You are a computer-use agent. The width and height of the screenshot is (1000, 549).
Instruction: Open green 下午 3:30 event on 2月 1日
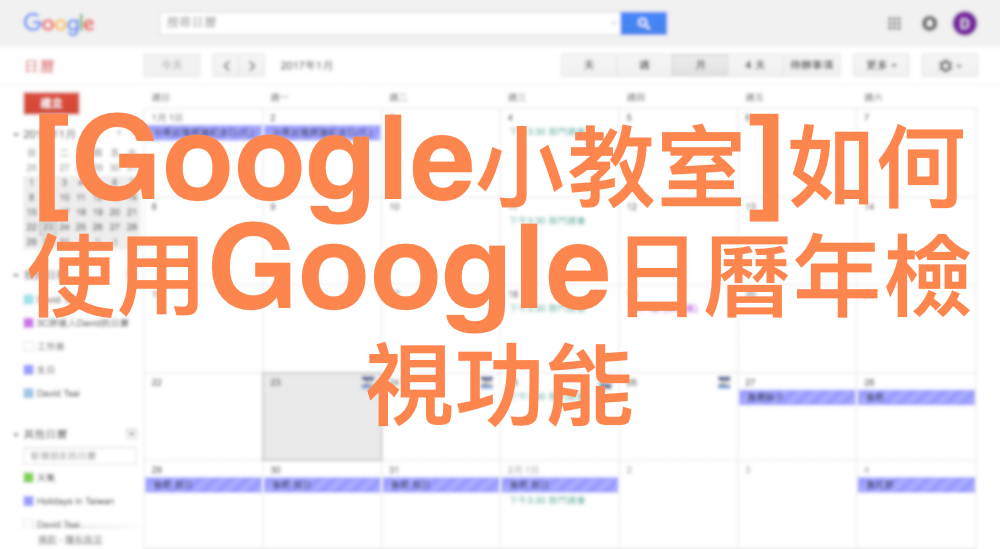point(547,501)
